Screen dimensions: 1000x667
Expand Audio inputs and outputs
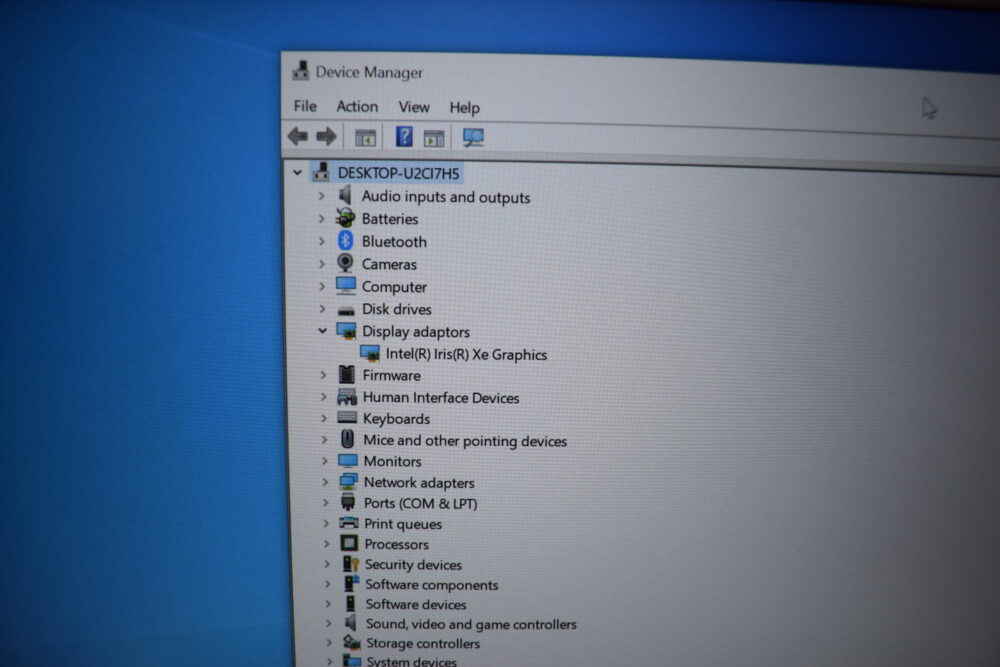(321, 196)
